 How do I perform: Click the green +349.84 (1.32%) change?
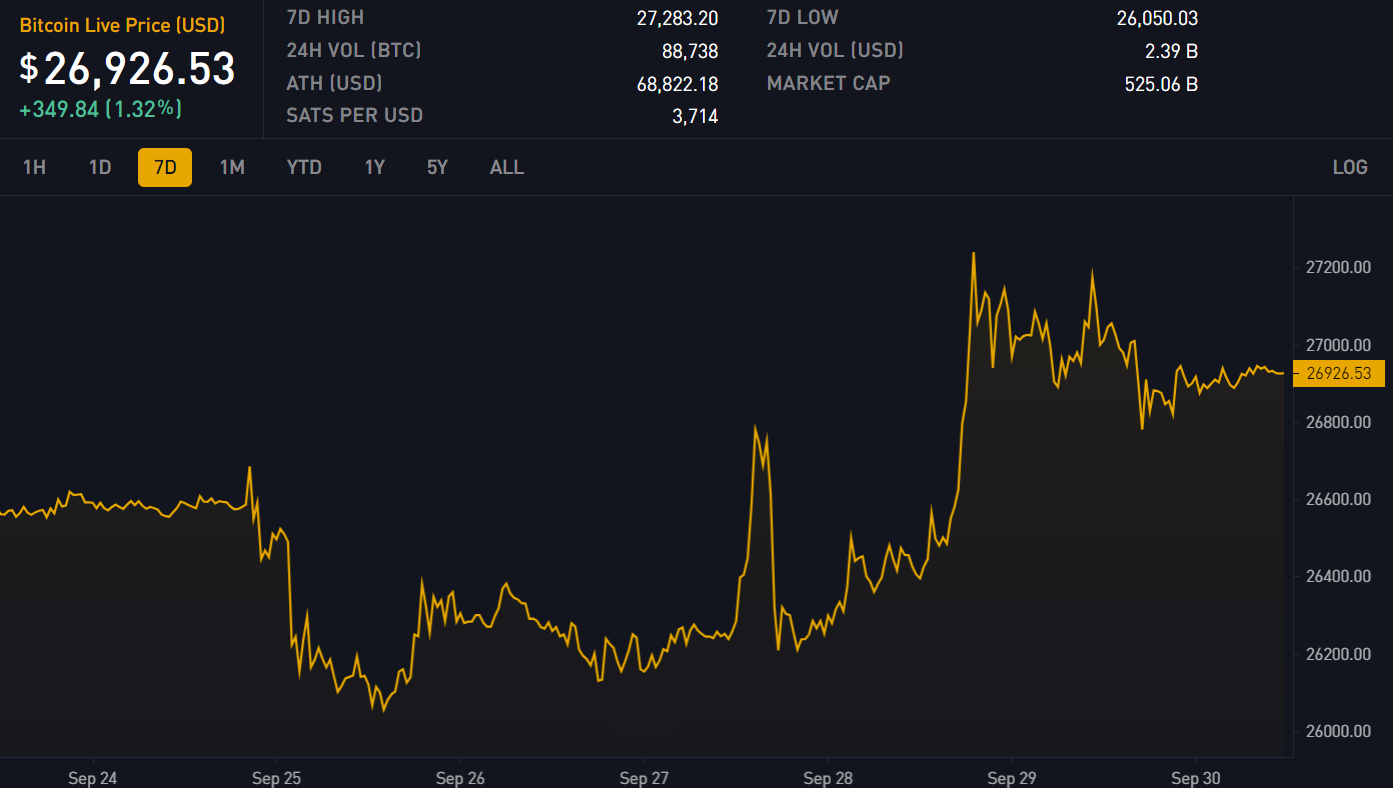(x=100, y=109)
